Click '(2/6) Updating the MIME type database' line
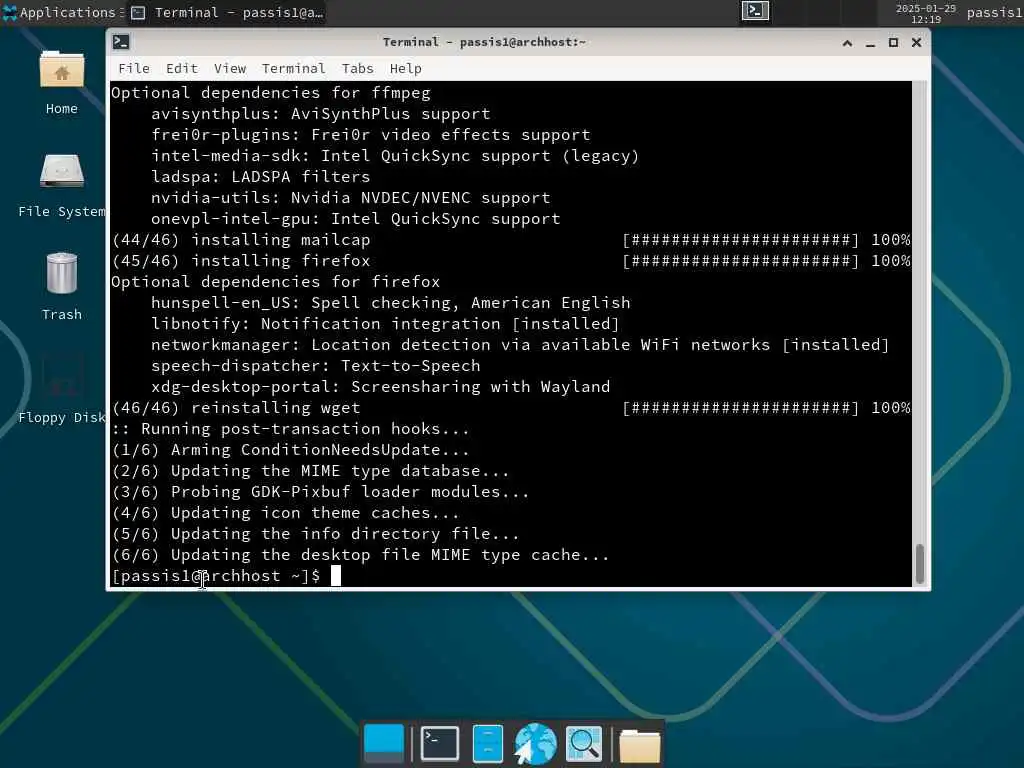This screenshot has height=768, width=1024. click(310, 471)
